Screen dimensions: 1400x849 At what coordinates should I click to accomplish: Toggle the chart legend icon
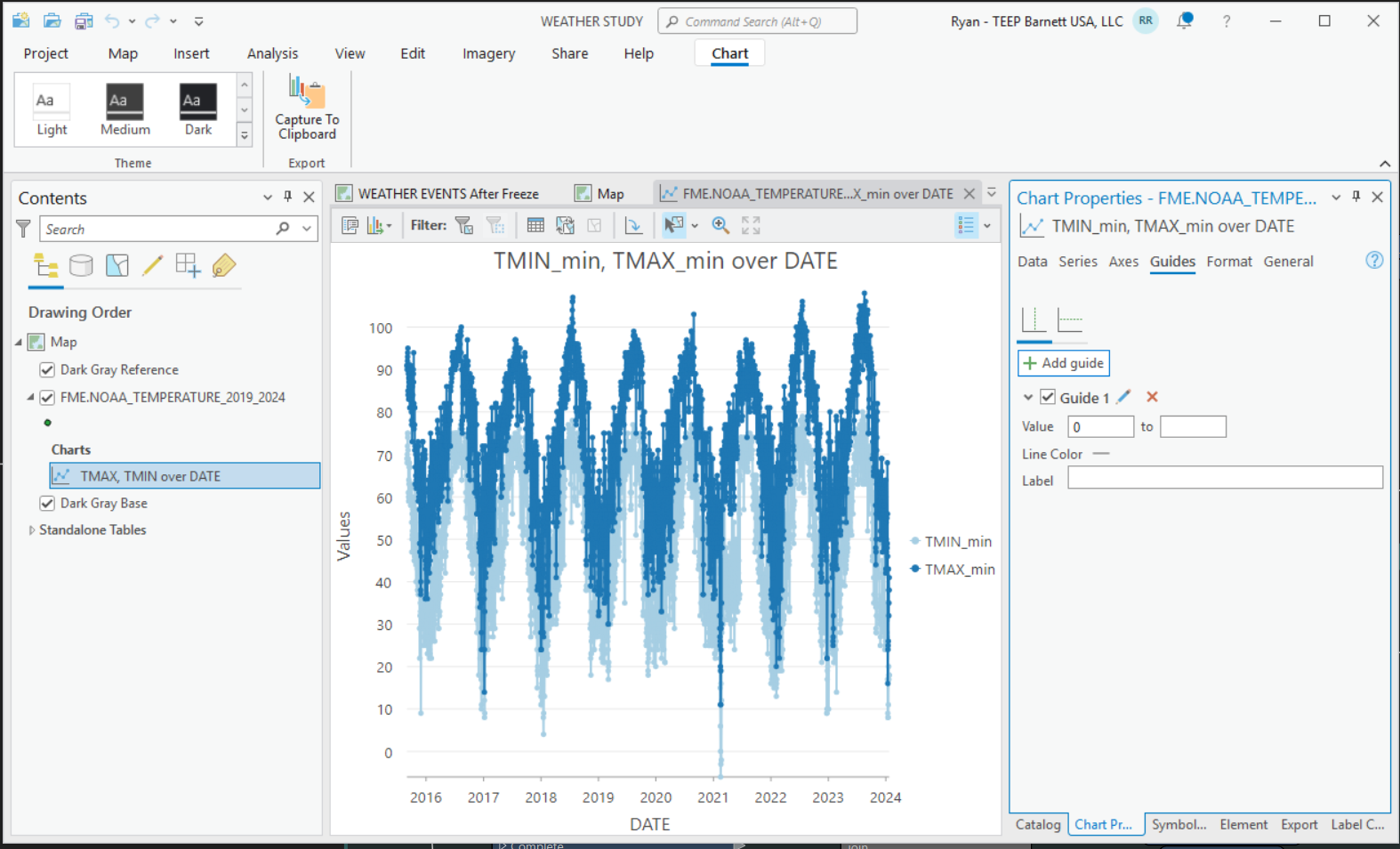(966, 226)
